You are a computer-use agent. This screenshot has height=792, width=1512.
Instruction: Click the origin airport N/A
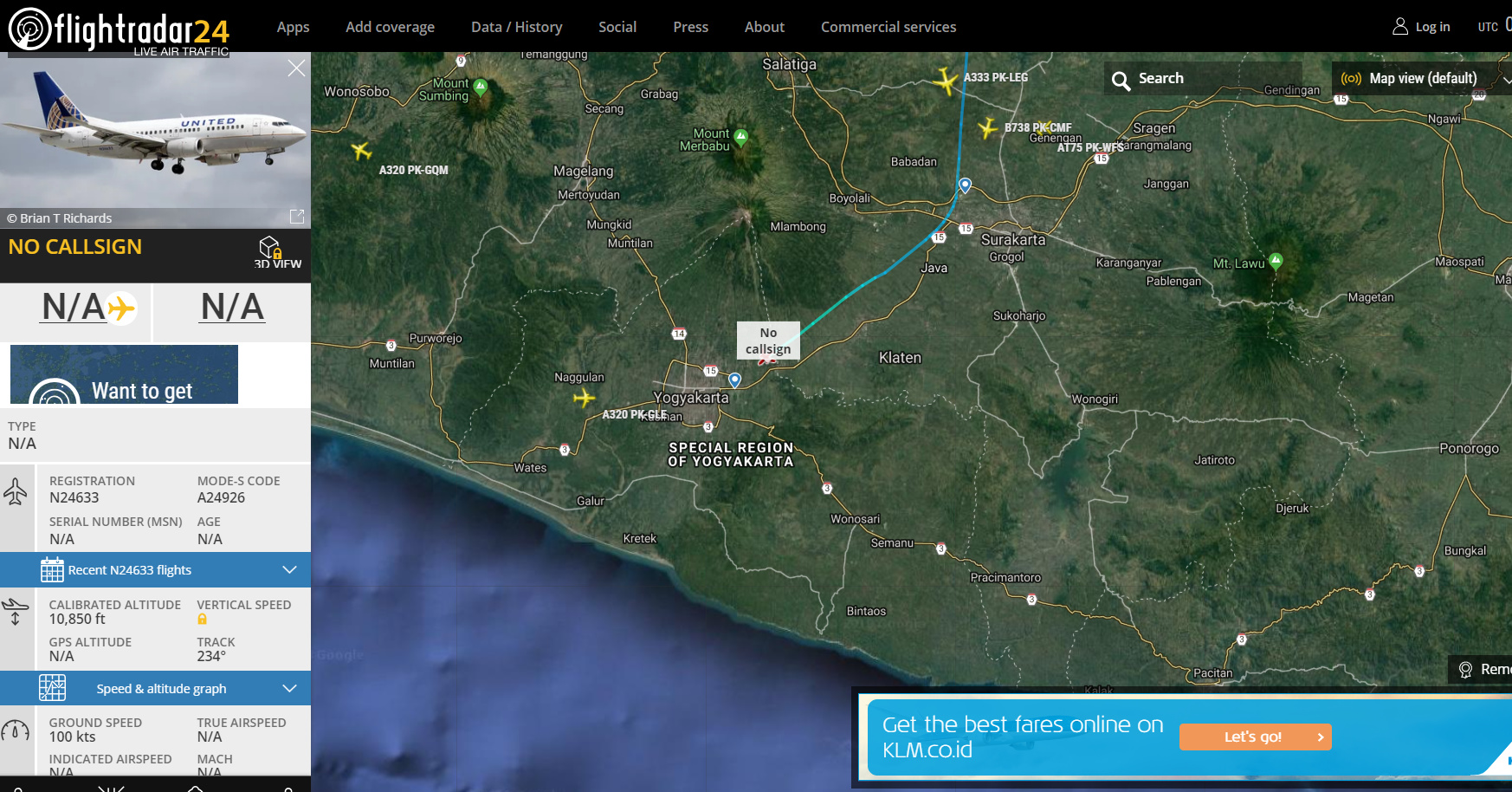click(74, 307)
